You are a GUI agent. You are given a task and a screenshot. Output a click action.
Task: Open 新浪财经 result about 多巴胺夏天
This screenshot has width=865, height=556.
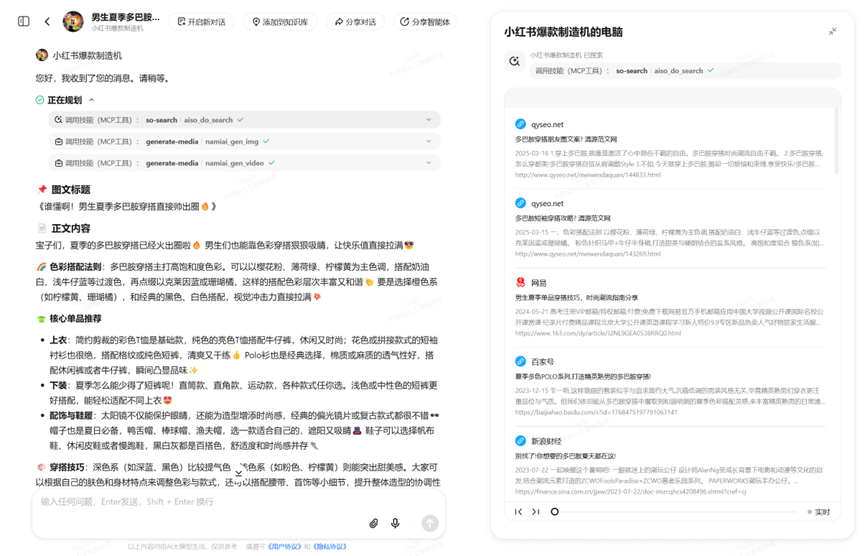565,456
